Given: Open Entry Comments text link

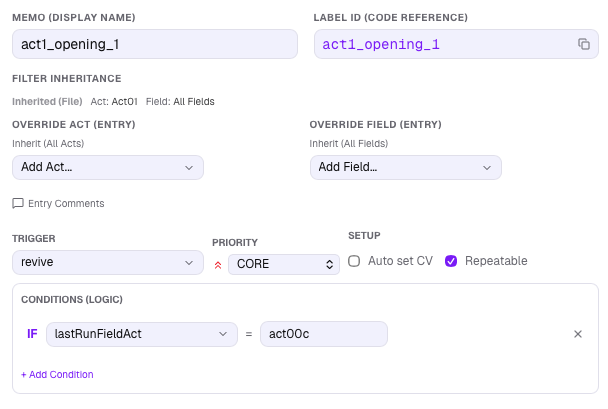Looking at the screenshot, I should (x=66, y=203).
